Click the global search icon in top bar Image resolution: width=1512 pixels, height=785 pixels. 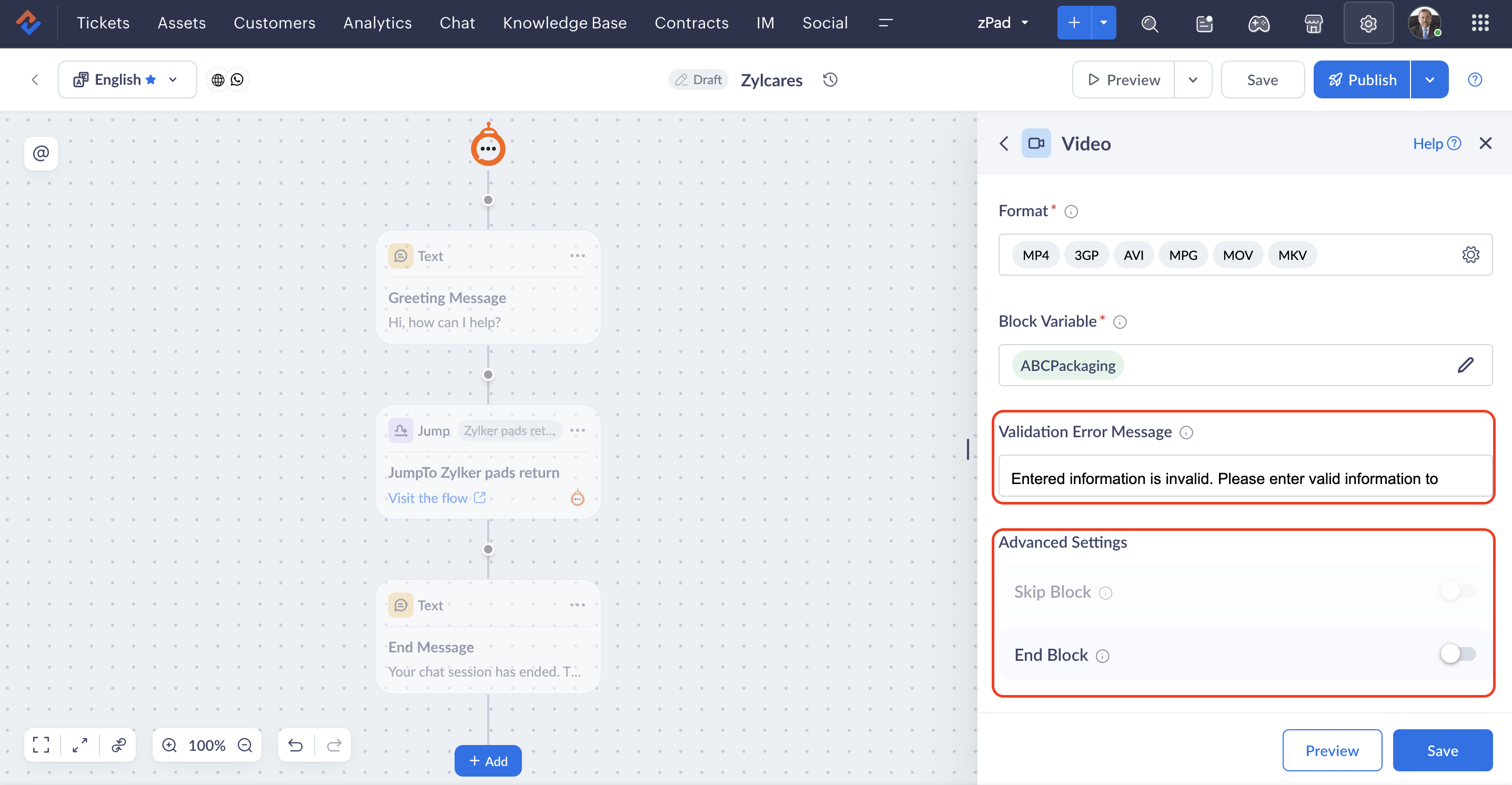coord(1148,24)
